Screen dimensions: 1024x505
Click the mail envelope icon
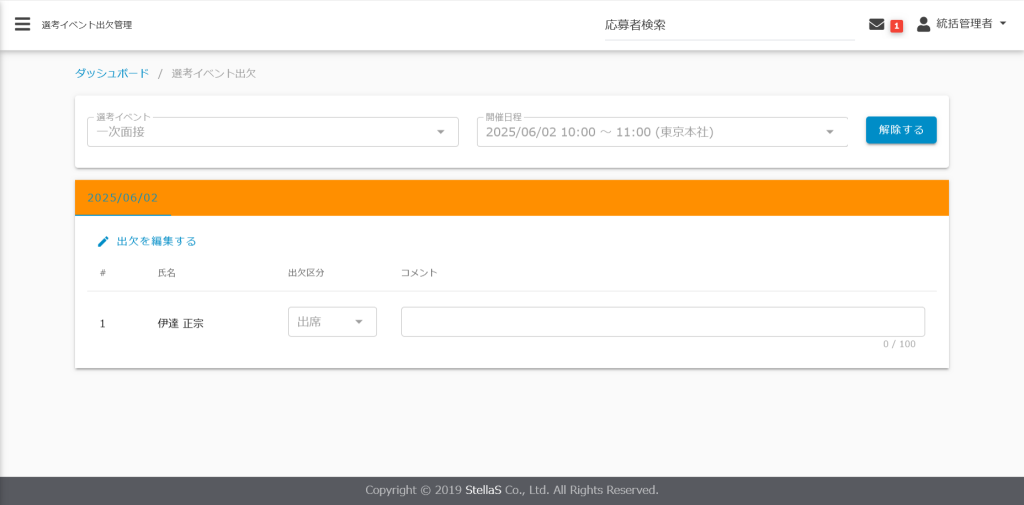pos(876,24)
